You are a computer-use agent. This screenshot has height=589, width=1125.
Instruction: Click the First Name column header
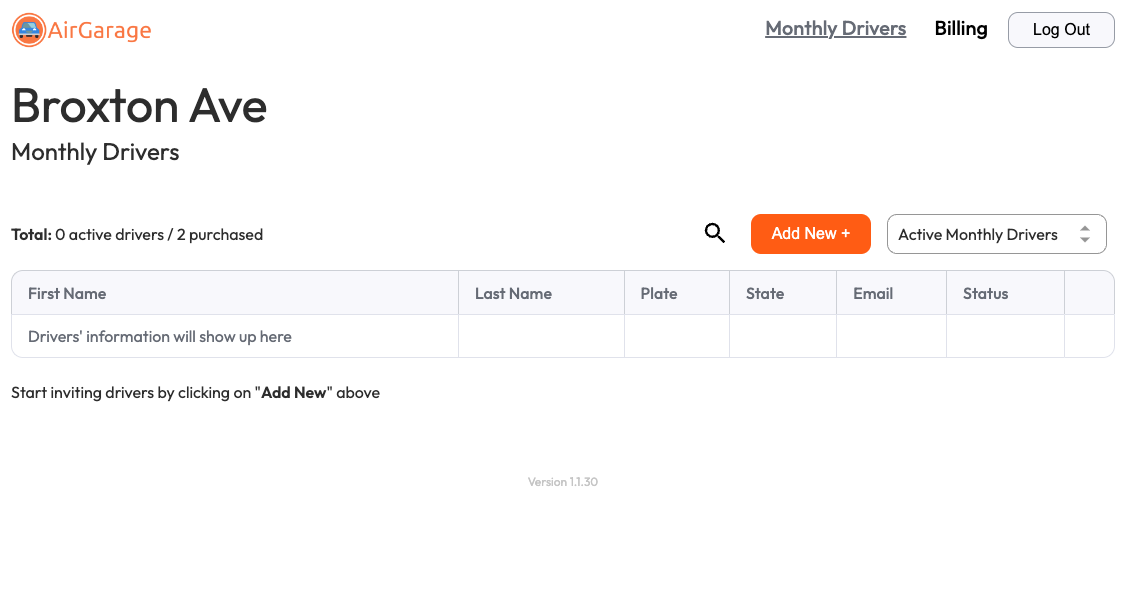tap(67, 293)
